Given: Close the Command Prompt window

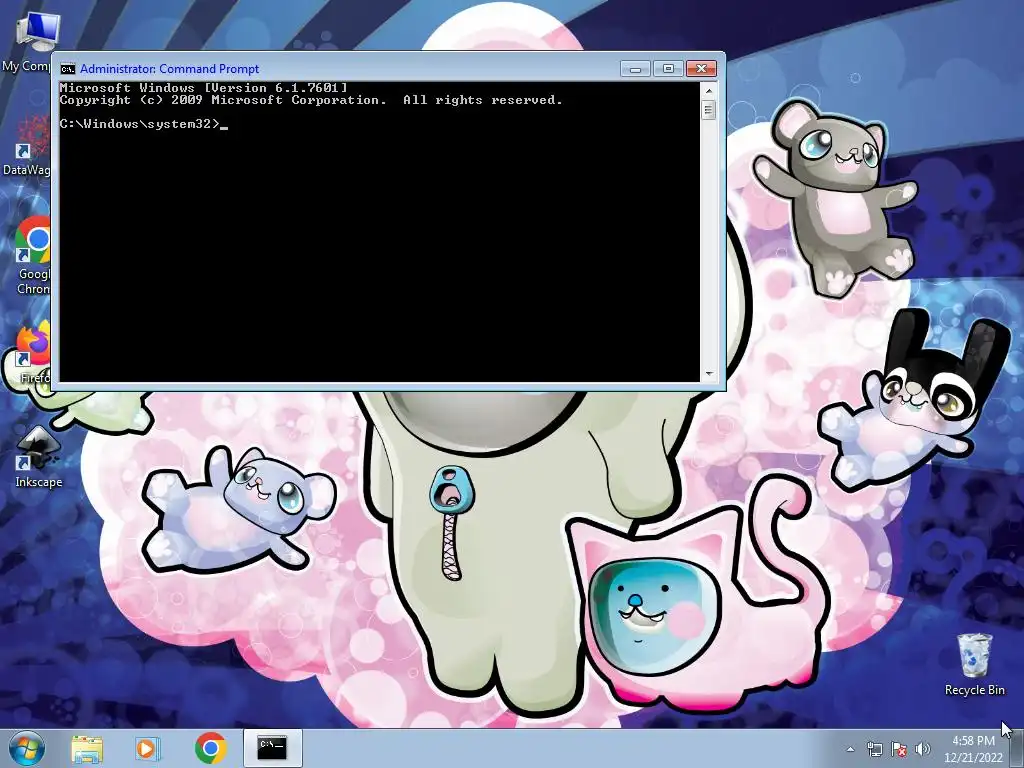Looking at the screenshot, I should (x=701, y=69).
